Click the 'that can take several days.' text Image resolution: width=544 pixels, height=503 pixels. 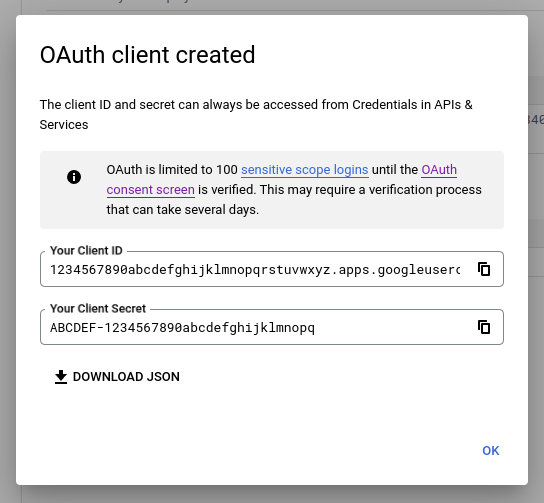click(183, 210)
